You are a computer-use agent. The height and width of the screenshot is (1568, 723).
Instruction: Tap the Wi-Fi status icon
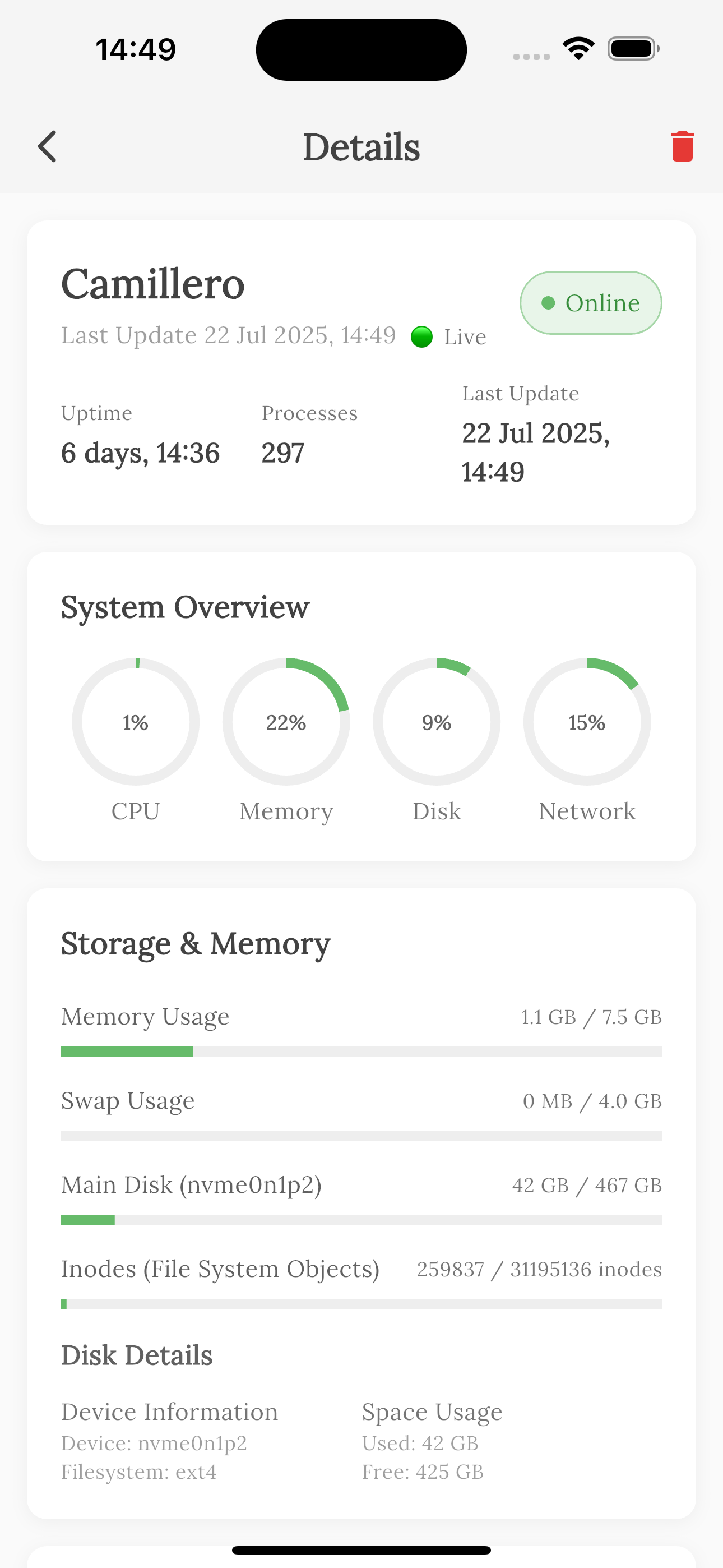[x=578, y=49]
